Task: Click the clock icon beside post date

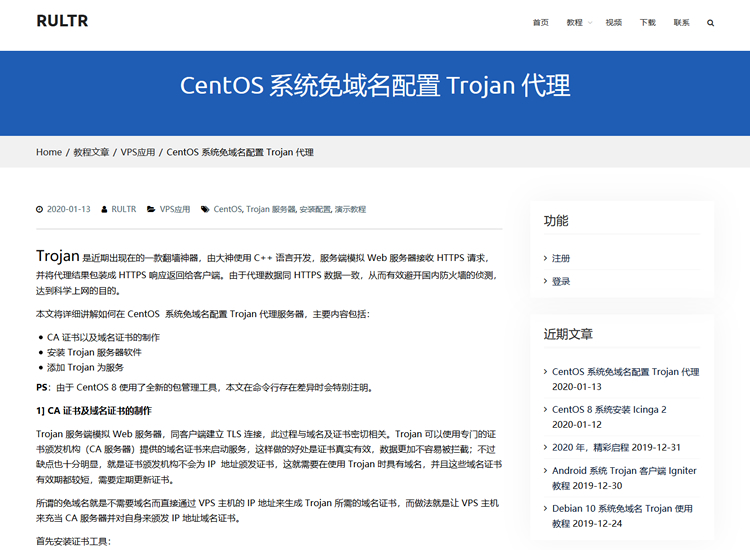Action: (39, 209)
